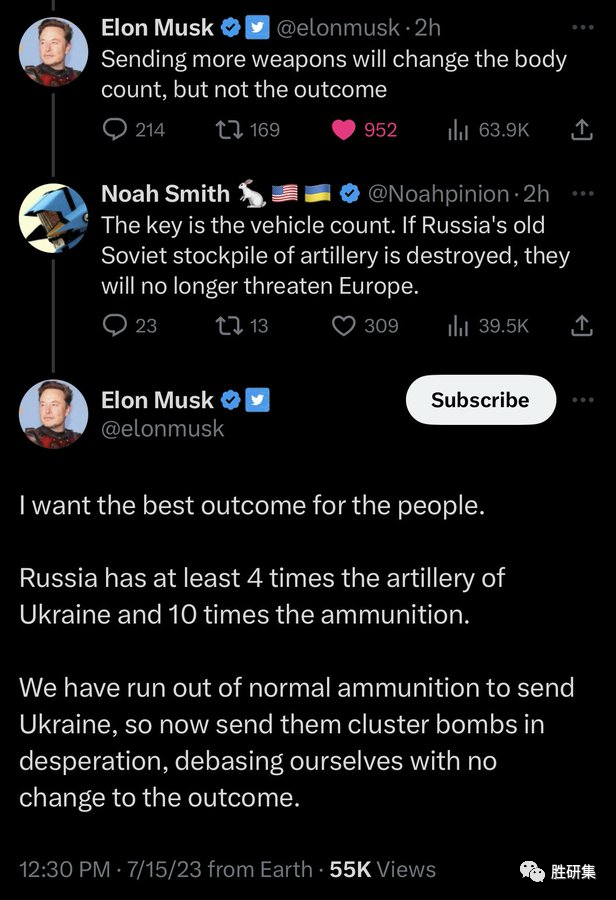Reply to Elon Musk's first tweet
The width and height of the screenshot is (616, 900).
116,129
